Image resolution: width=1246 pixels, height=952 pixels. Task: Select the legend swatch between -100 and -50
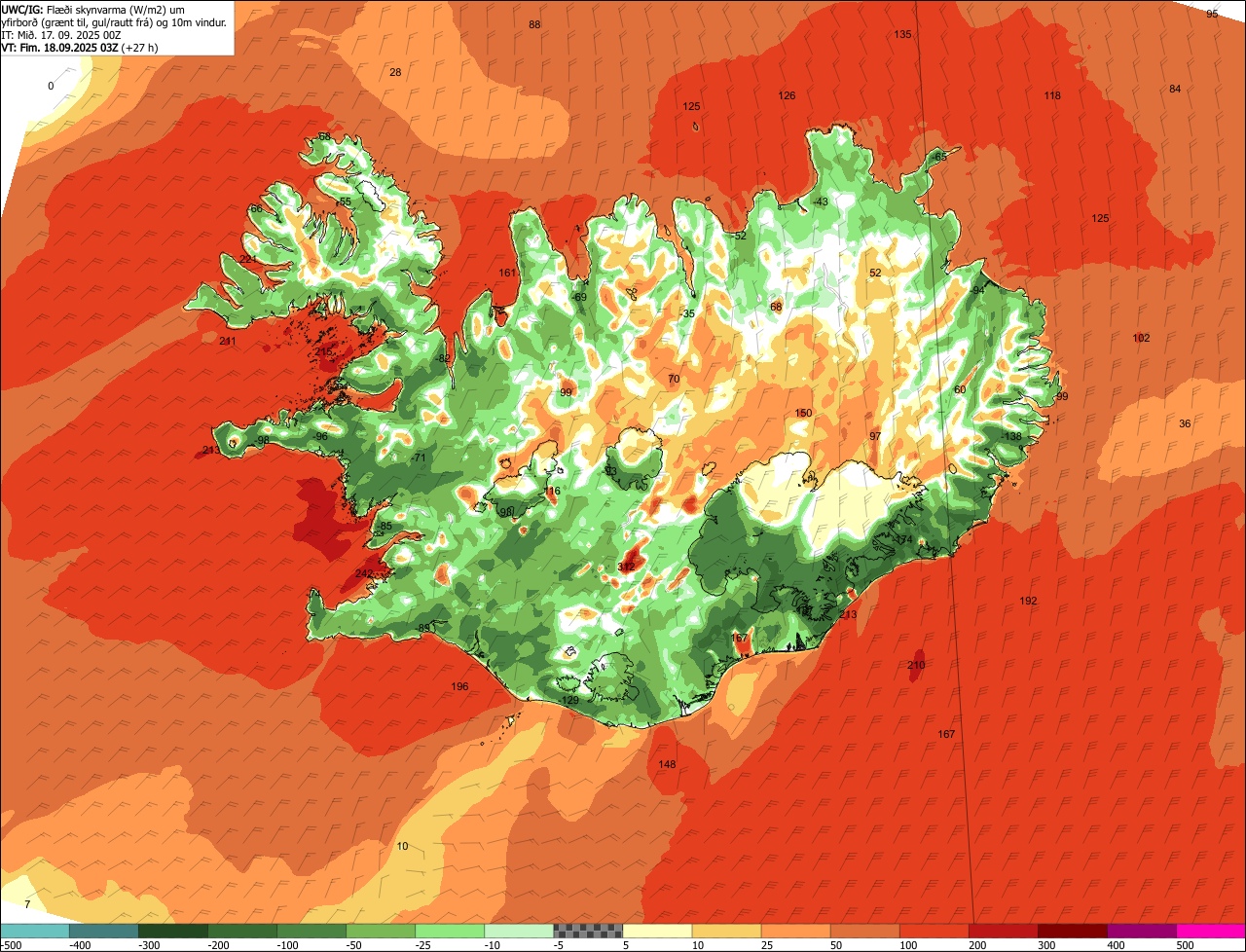pos(311,931)
